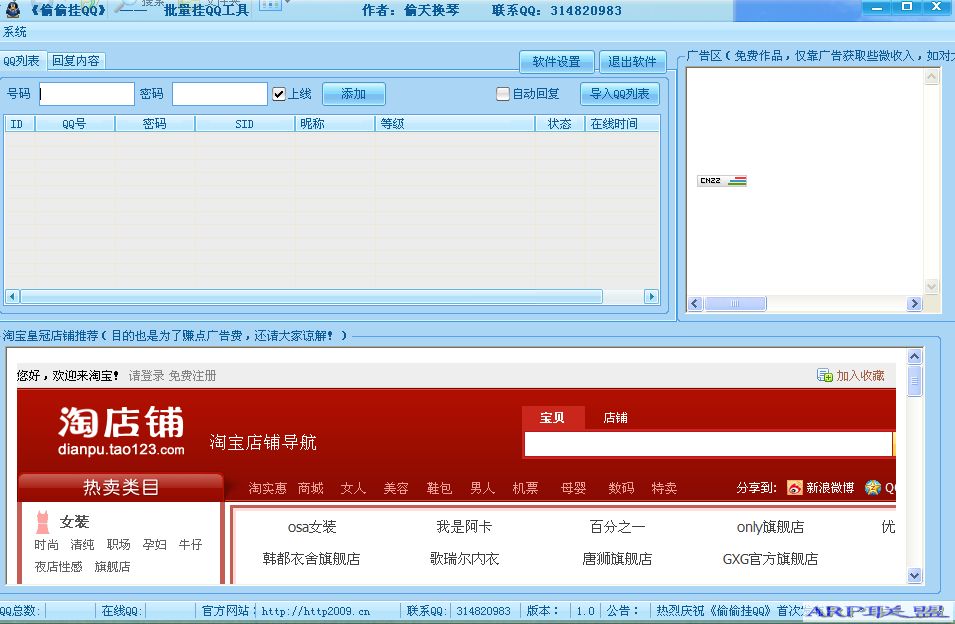
Task: Open the 商城 nav link
Action: 311,488
